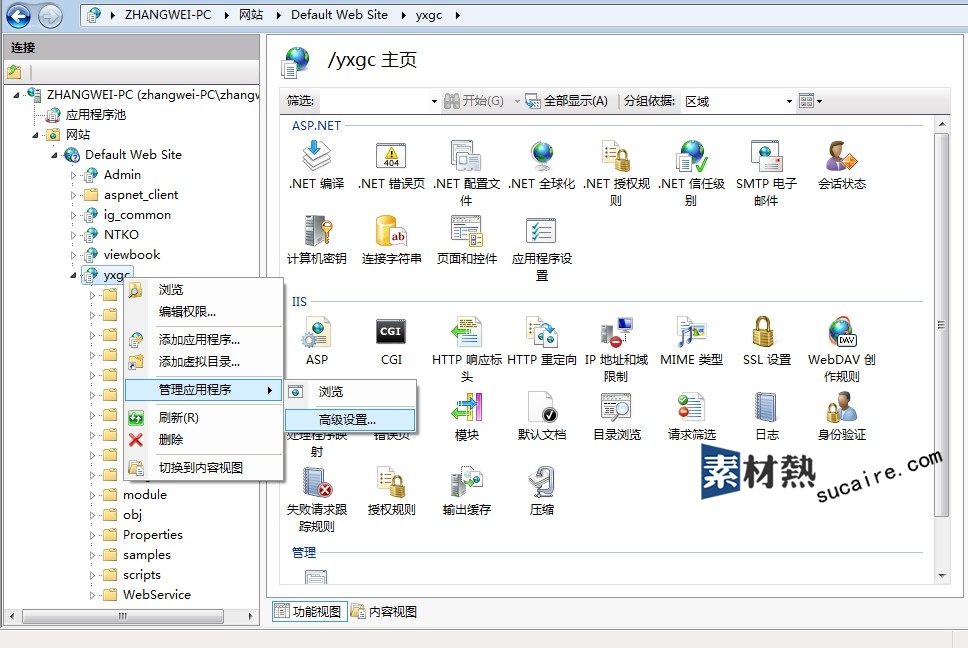Click the browser-style back navigation button
This screenshot has width=968, height=648.
point(18,15)
